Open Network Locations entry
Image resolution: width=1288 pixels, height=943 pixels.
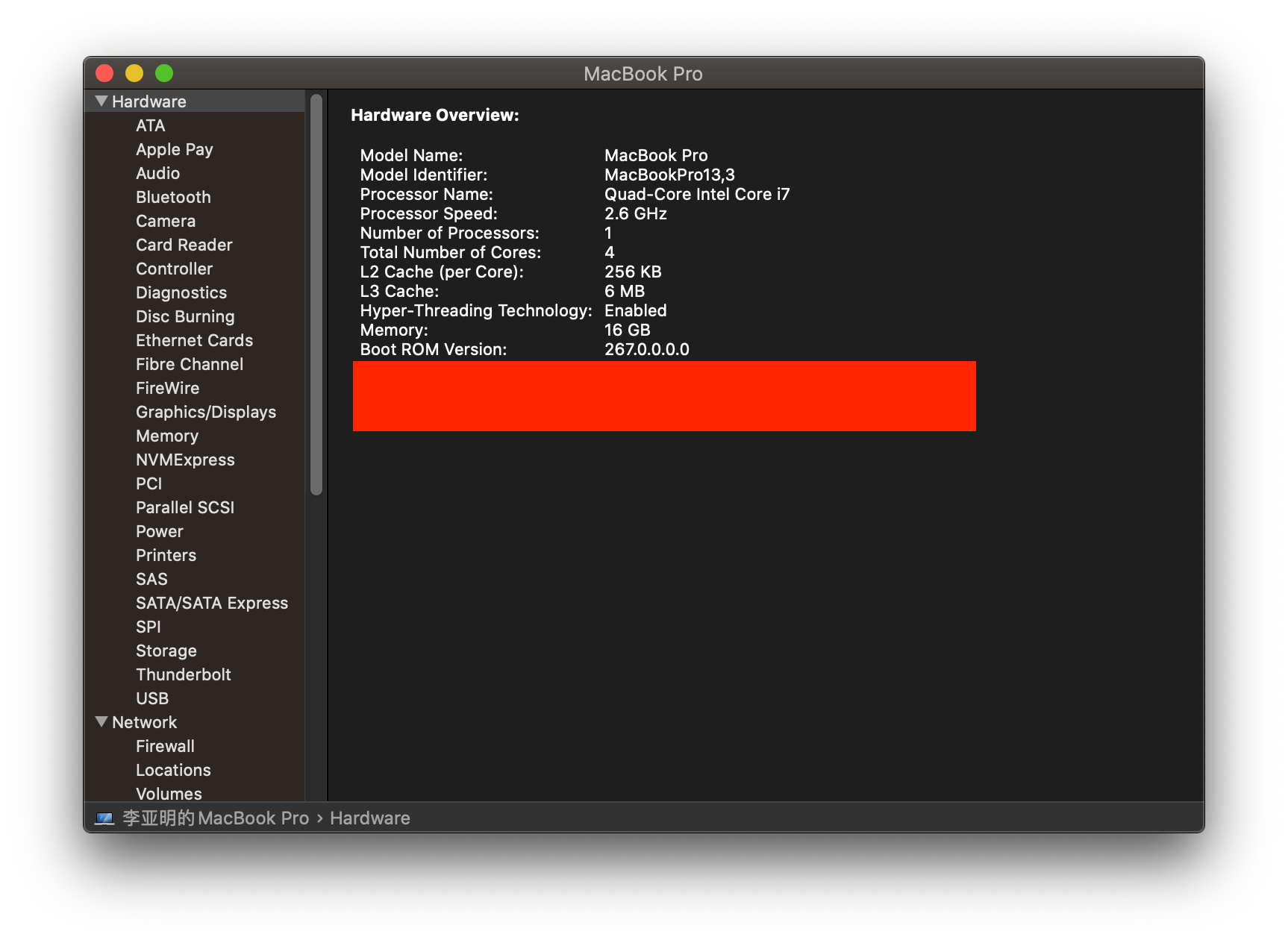click(173, 770)
